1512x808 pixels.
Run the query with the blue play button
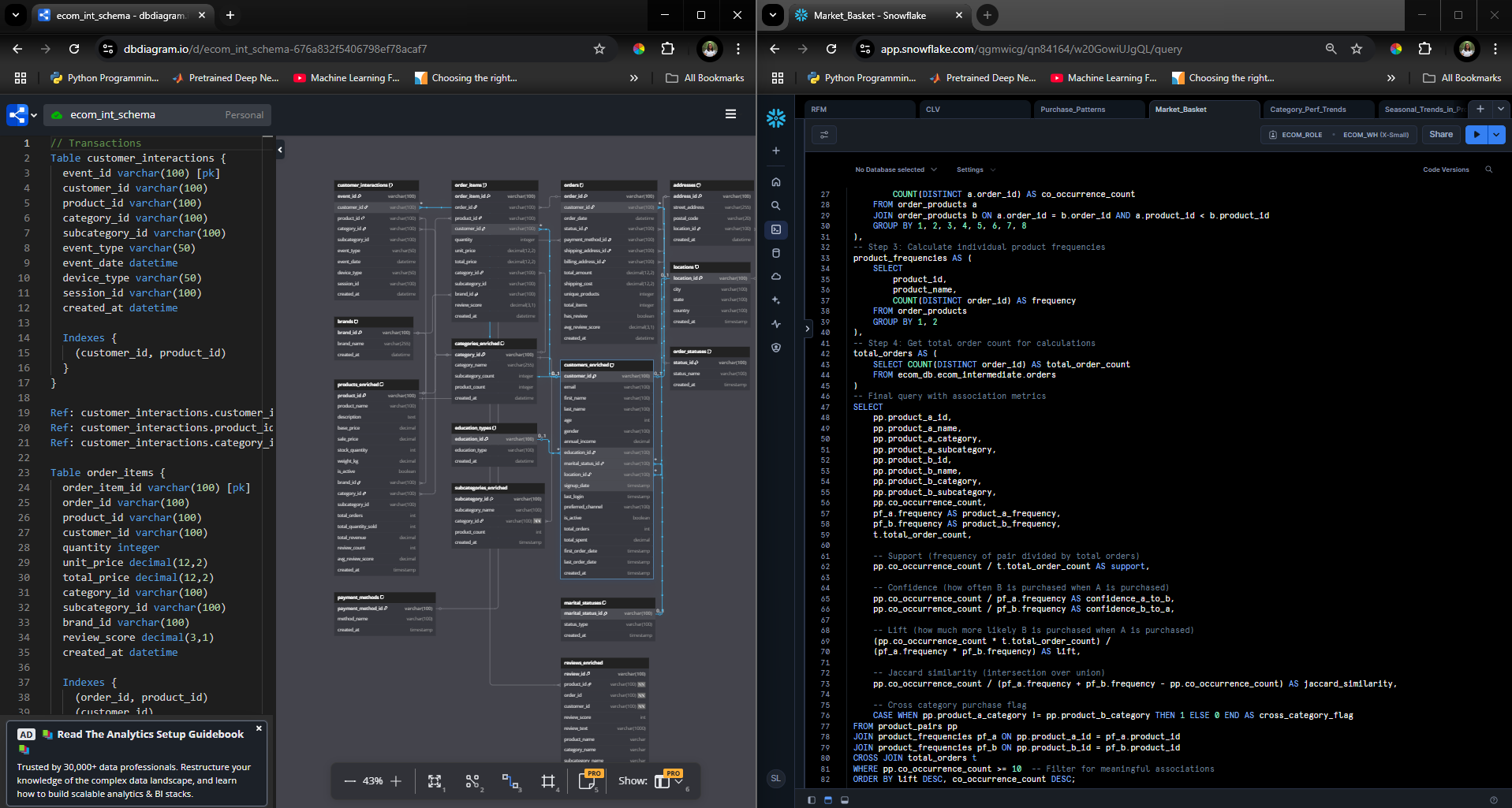(x=1476, y=135)
